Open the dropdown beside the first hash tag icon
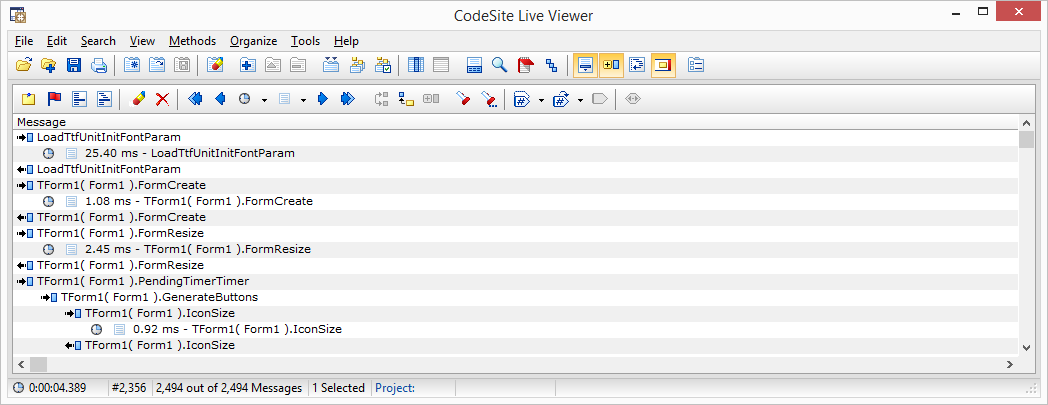The height and width of the screenshot is (405, 1048). coord(541,100)
